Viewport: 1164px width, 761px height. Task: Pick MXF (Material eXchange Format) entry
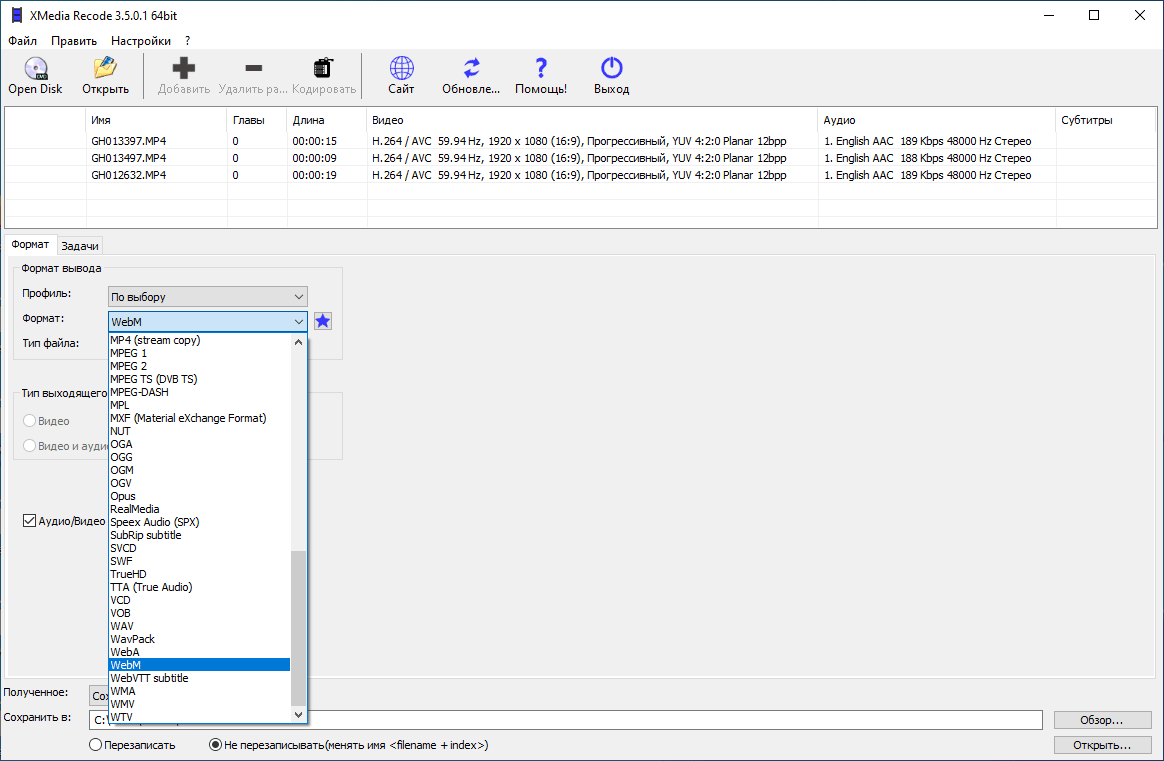(x=199, y=418)
